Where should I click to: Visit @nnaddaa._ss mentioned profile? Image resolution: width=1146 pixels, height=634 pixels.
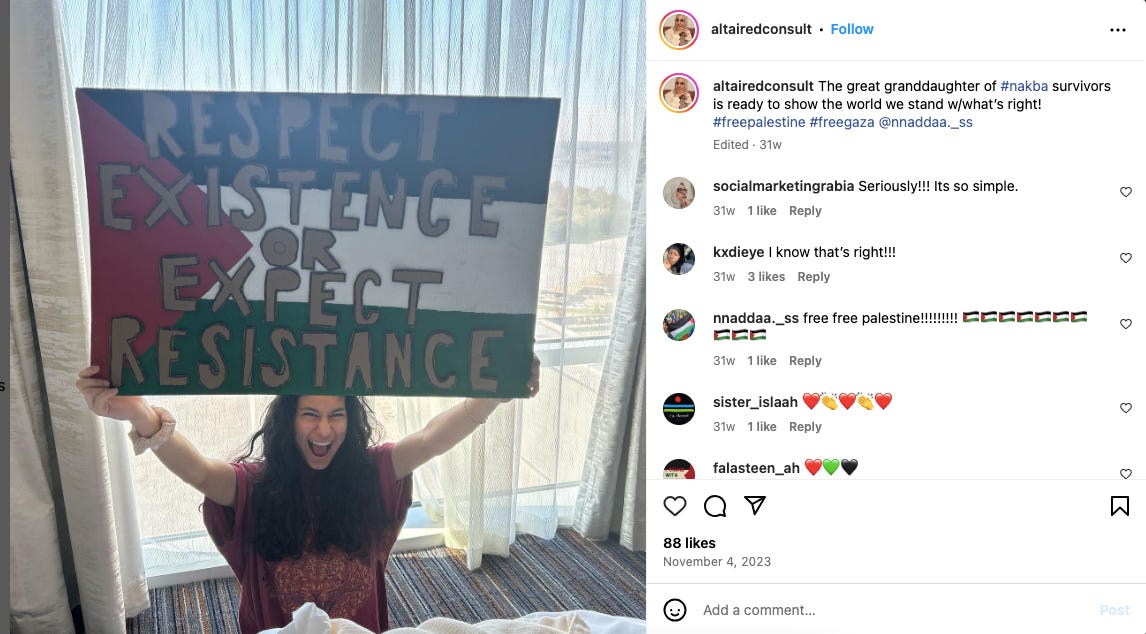tap(925, 122)
